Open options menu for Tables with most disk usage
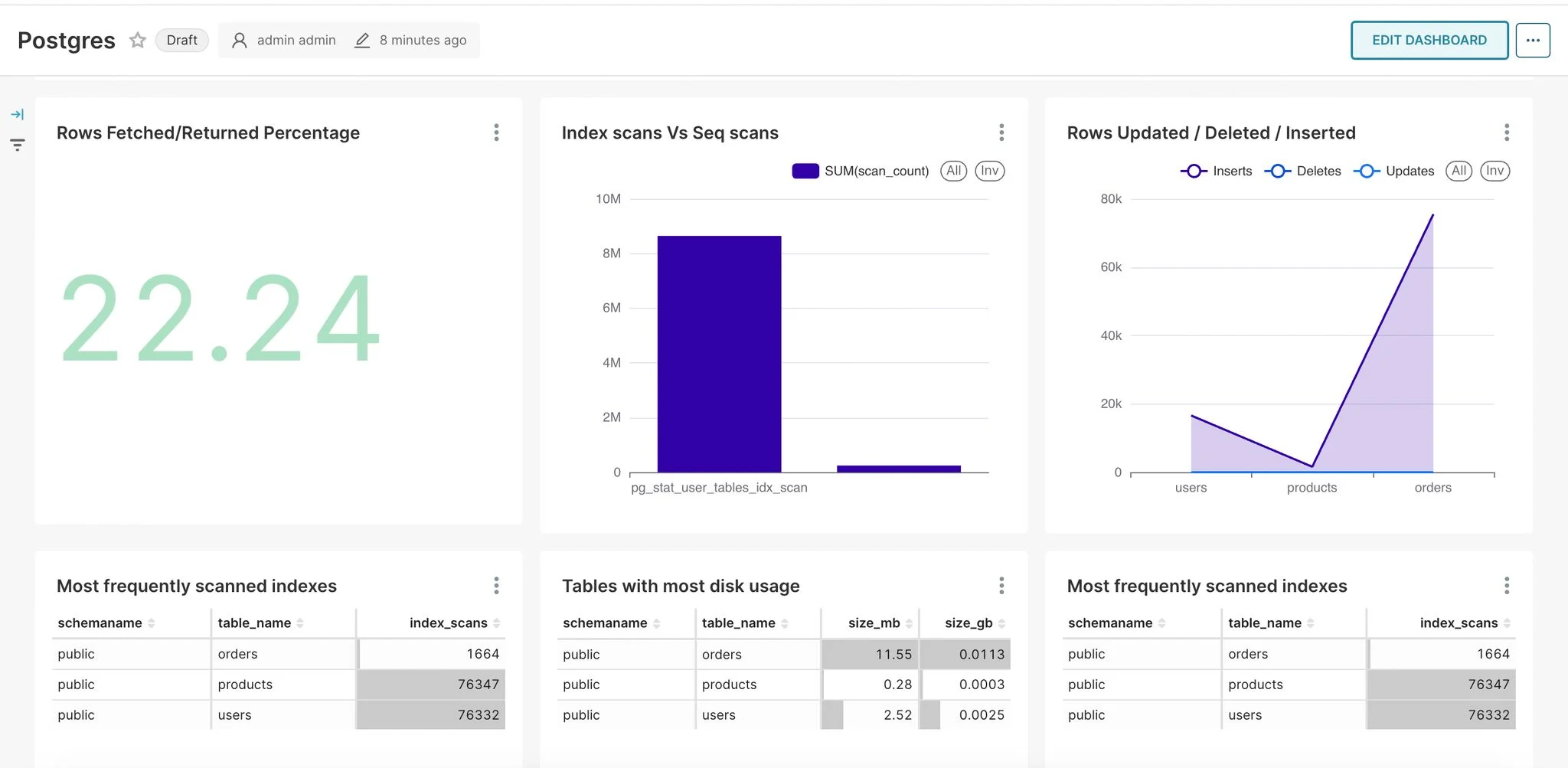Viewport: 1568px width, 768px height. pos(1001,585)
